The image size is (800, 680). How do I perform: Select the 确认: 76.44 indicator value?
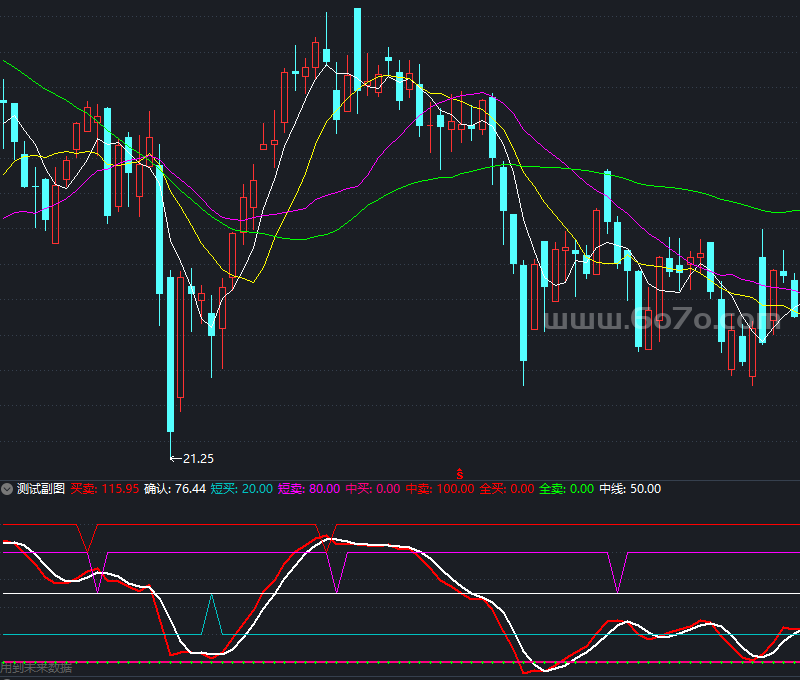(175, 489)
